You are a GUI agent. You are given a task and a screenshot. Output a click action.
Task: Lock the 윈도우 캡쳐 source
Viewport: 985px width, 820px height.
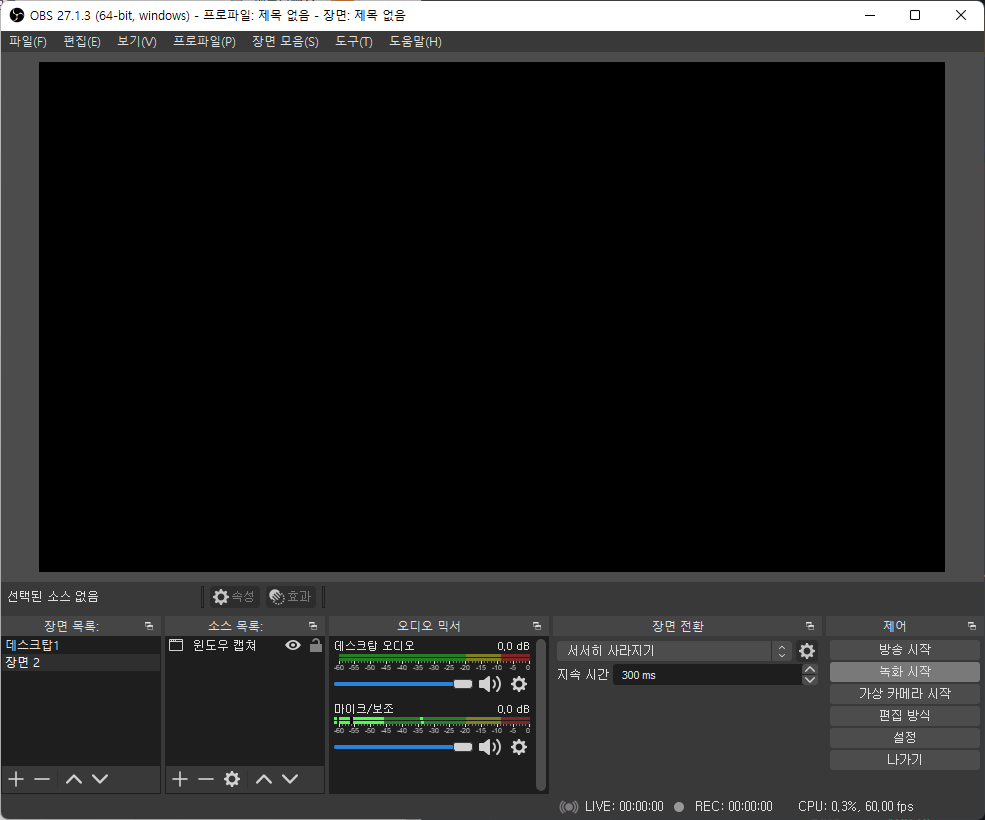pyautogui.click(x=313, y=645)
